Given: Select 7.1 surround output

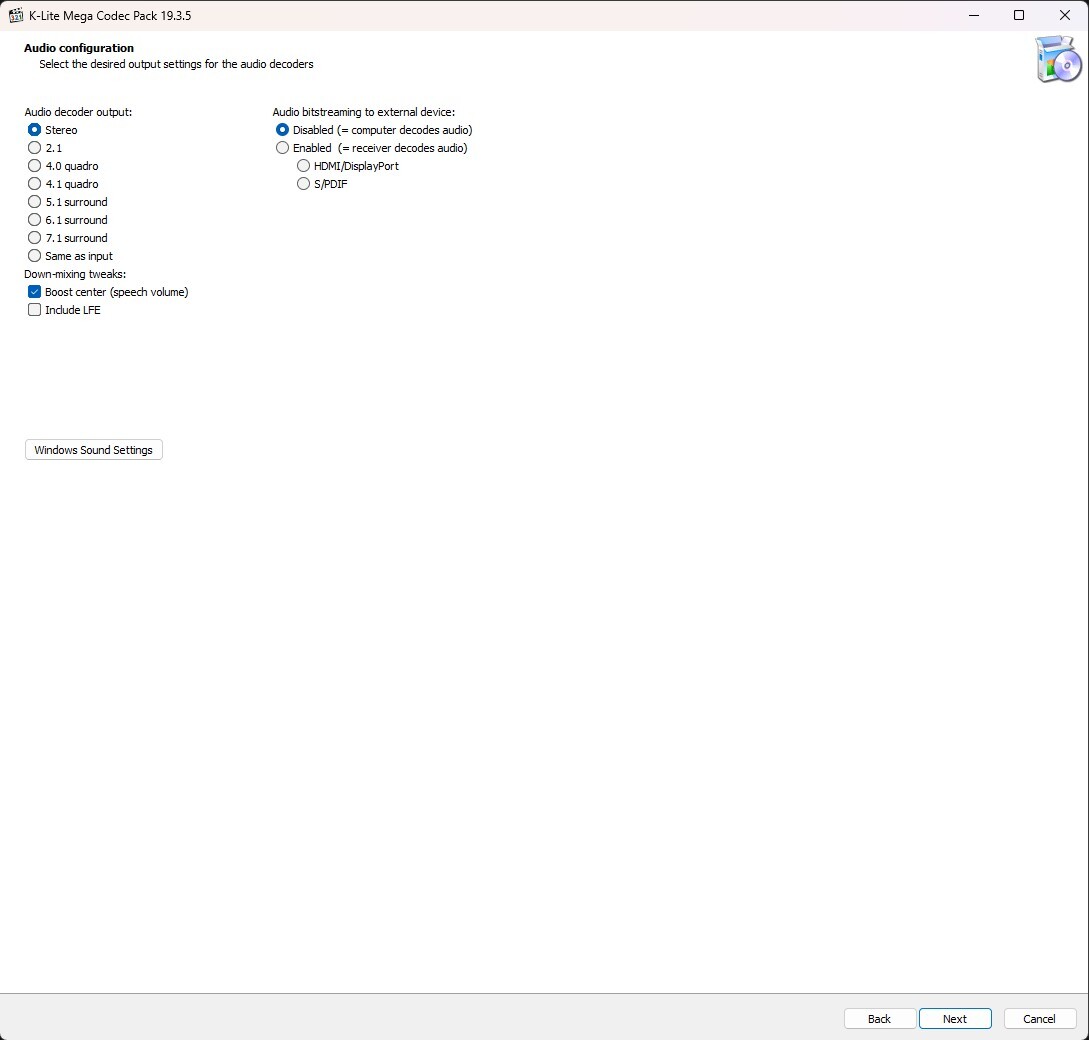Looking at the screenshot, I should point(35,238).
